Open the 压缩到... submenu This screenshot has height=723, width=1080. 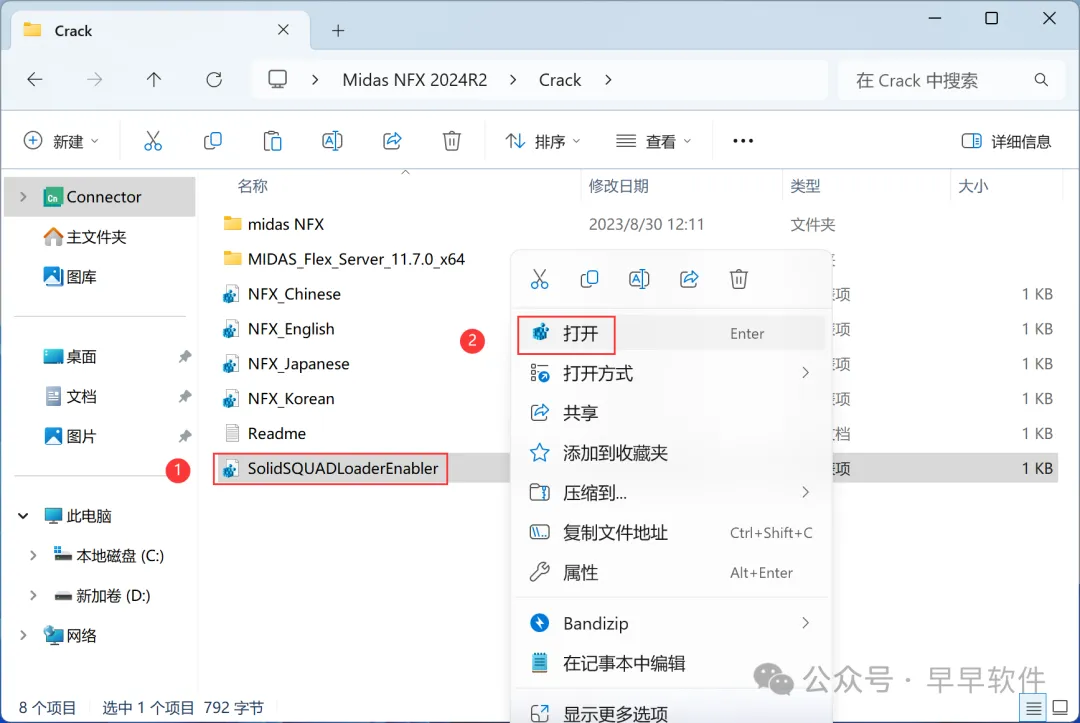[x=670, y=492]
